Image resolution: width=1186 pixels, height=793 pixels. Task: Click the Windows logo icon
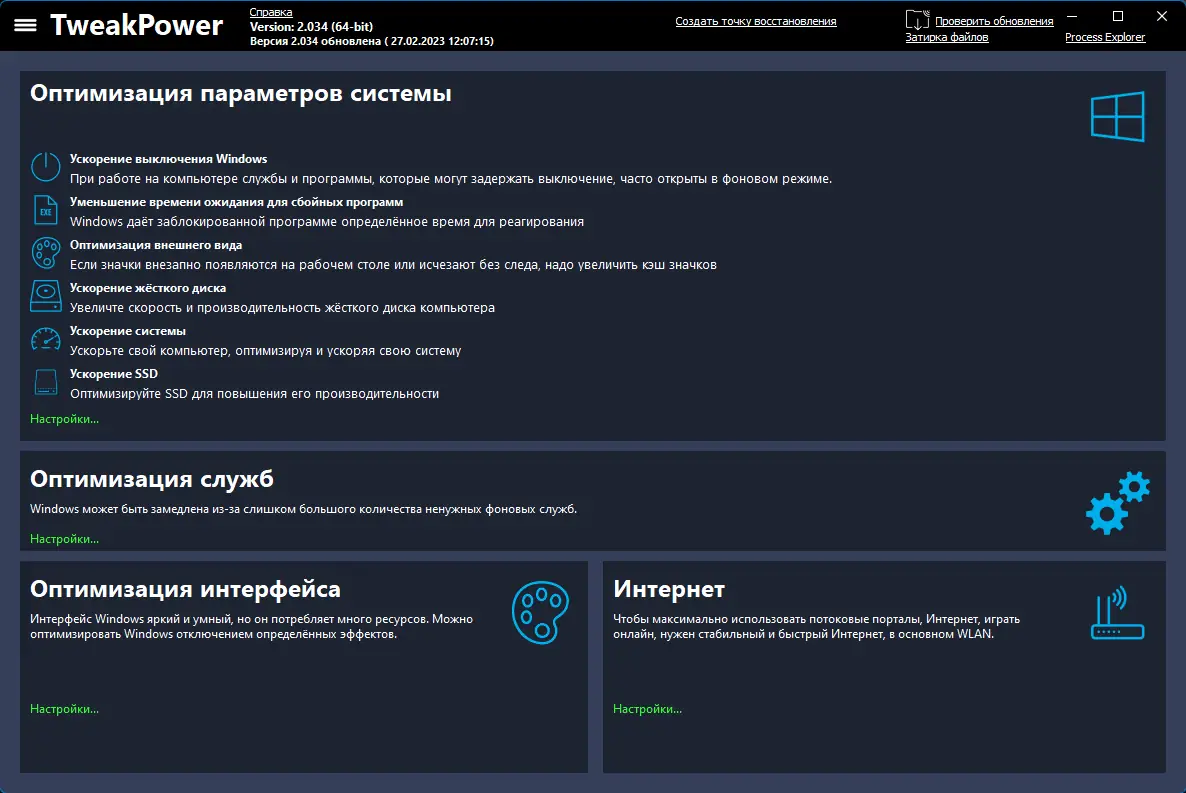[1117, 117]
